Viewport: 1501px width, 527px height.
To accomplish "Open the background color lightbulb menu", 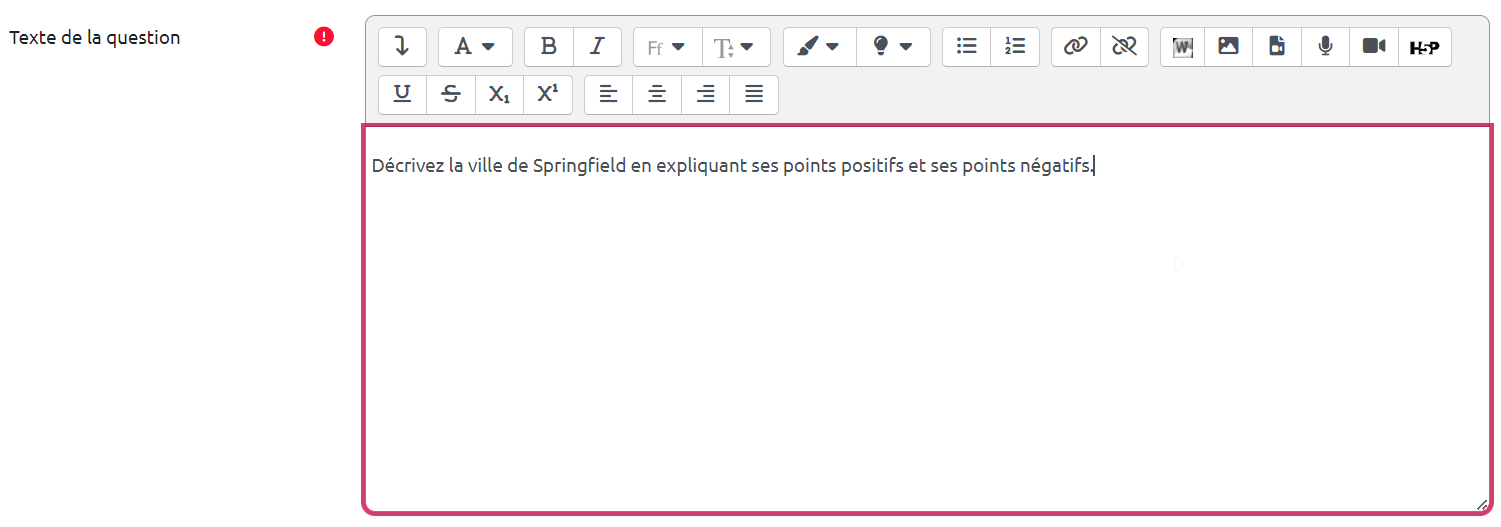I will 893,47.
